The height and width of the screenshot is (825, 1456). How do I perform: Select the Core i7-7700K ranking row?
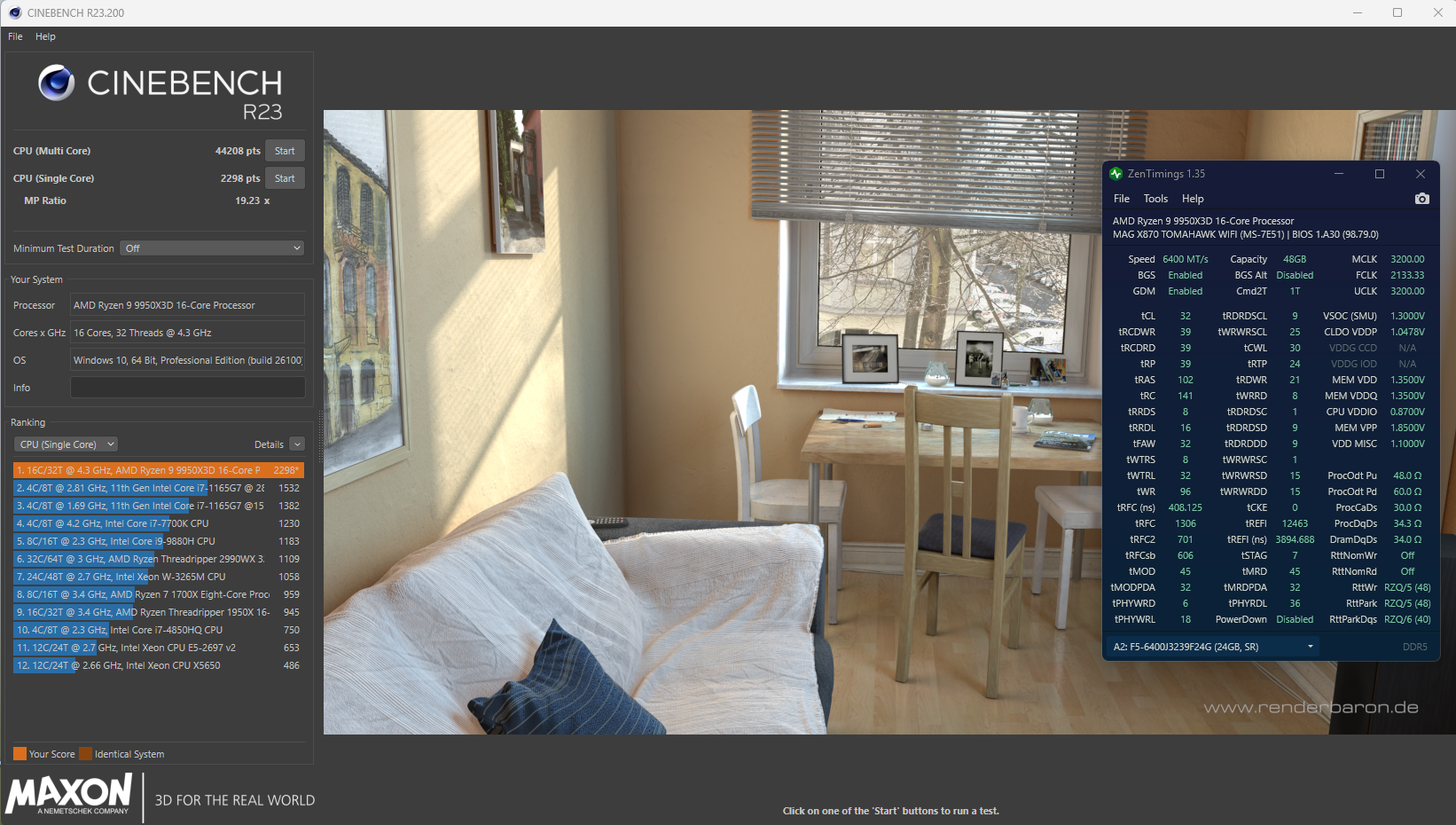tap(159, 523)
